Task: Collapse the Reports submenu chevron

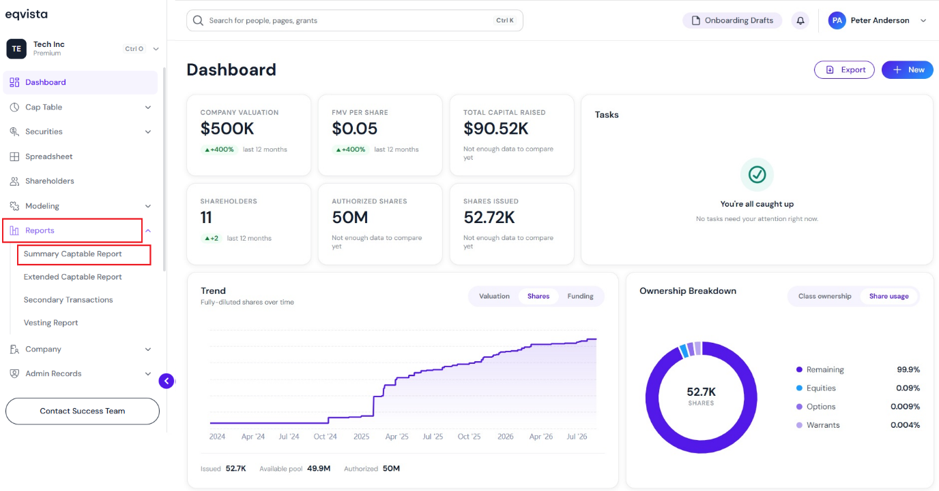Action: [148, 231]
